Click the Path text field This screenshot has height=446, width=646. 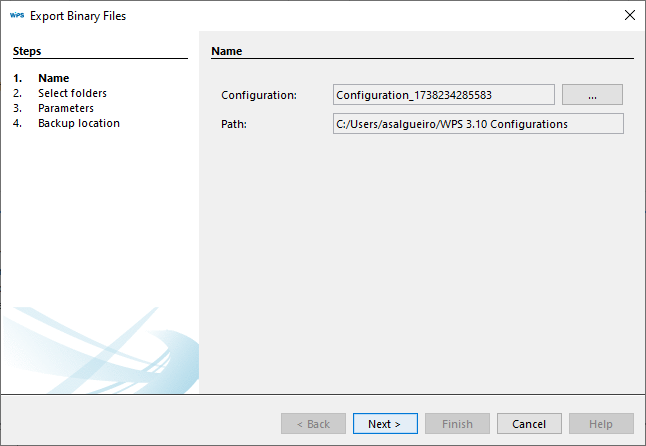[478, 124]
